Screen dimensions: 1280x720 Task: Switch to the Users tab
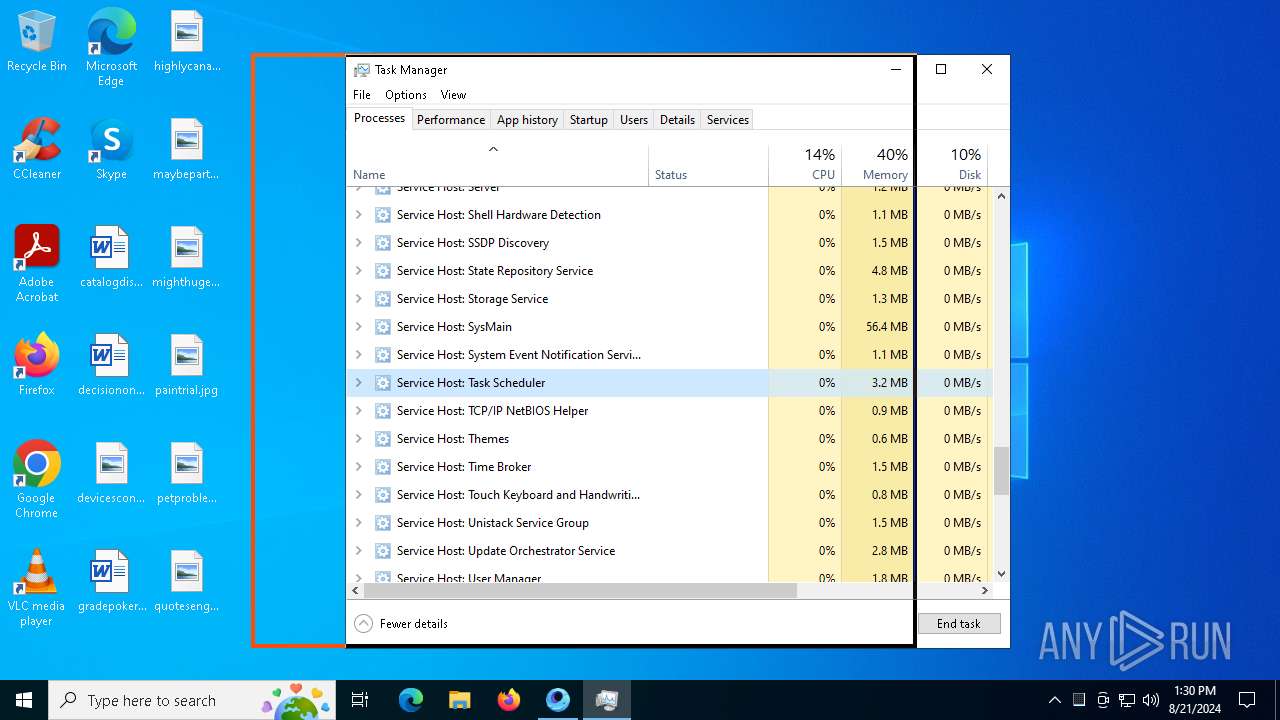634,120
